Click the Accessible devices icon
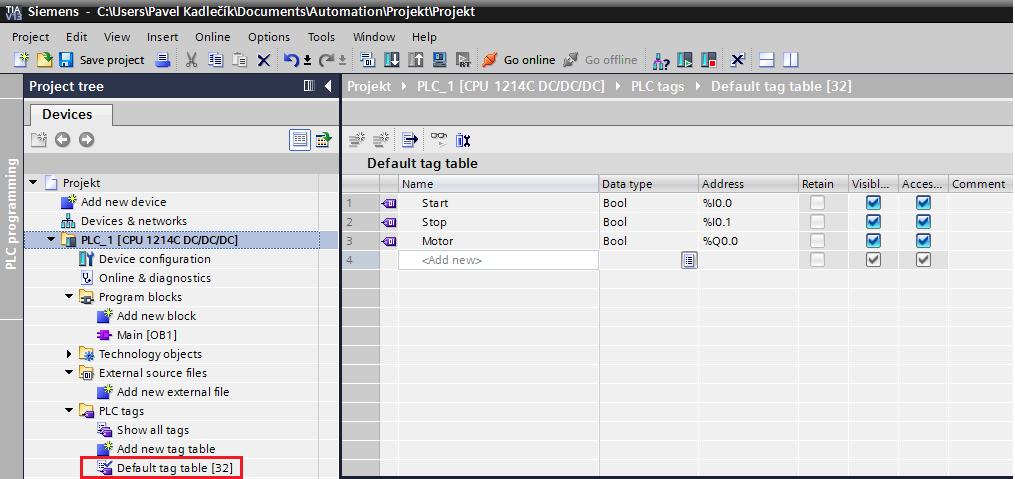 [x=661, y=60]
